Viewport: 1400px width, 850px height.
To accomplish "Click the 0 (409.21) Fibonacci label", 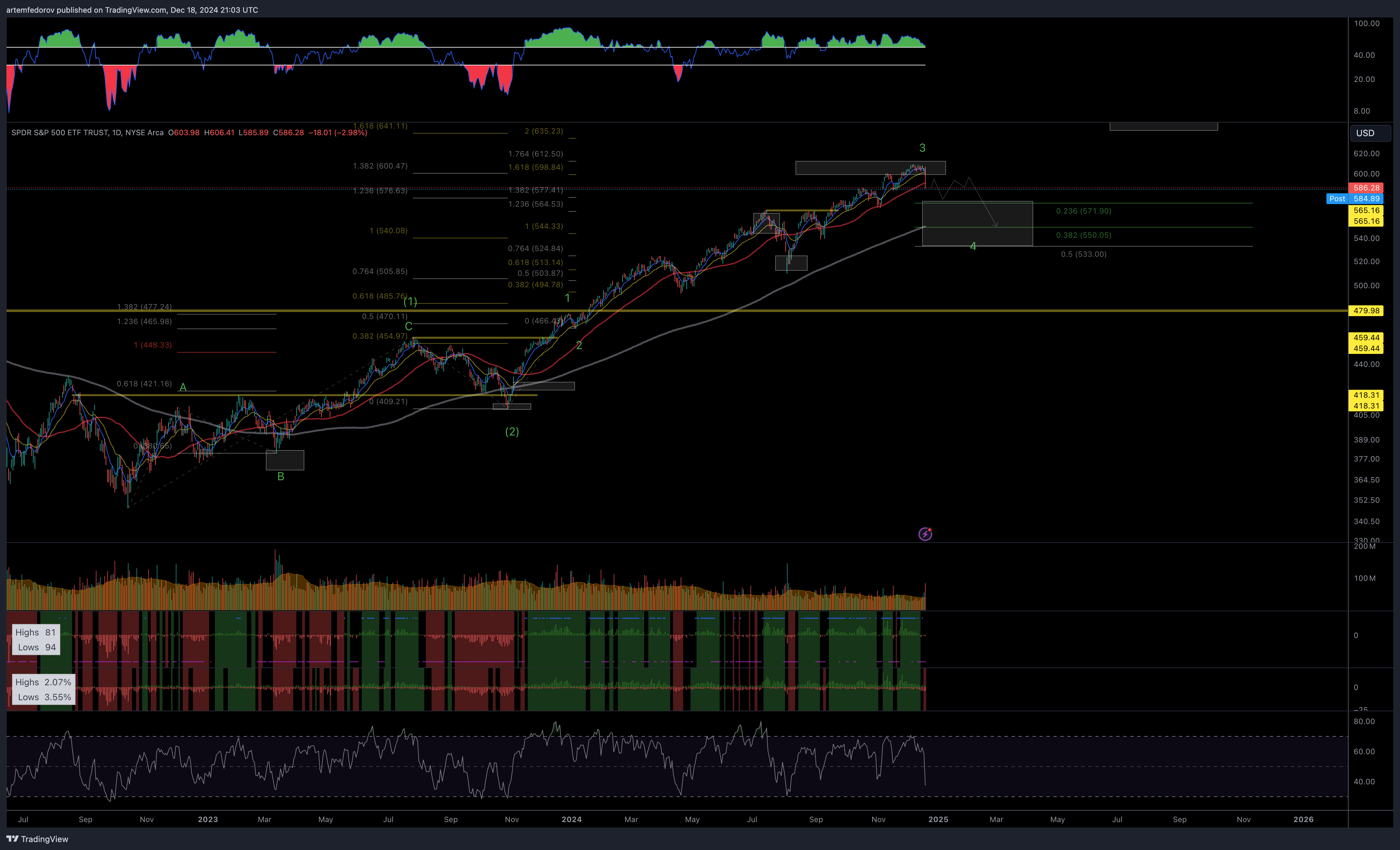I will click(388, 401).
